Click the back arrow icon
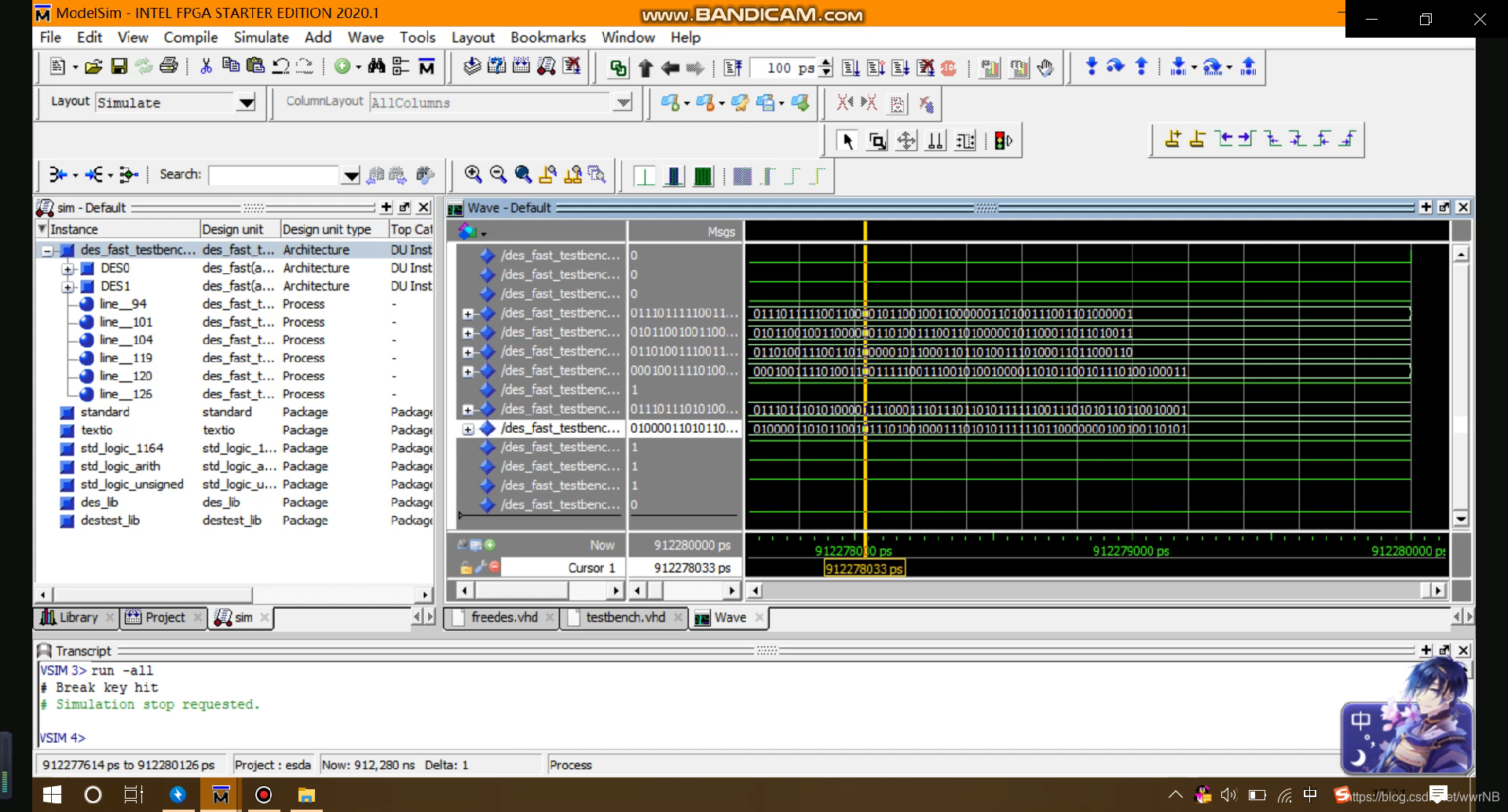The image size is (1508, 812). tap(670, 68)
